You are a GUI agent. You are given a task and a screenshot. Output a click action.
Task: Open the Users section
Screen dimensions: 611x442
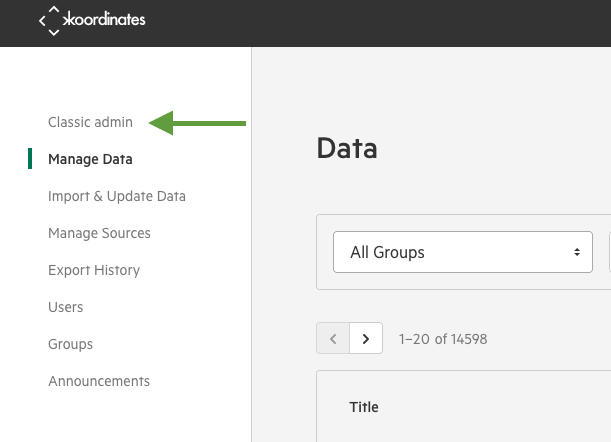pos(65,307)
